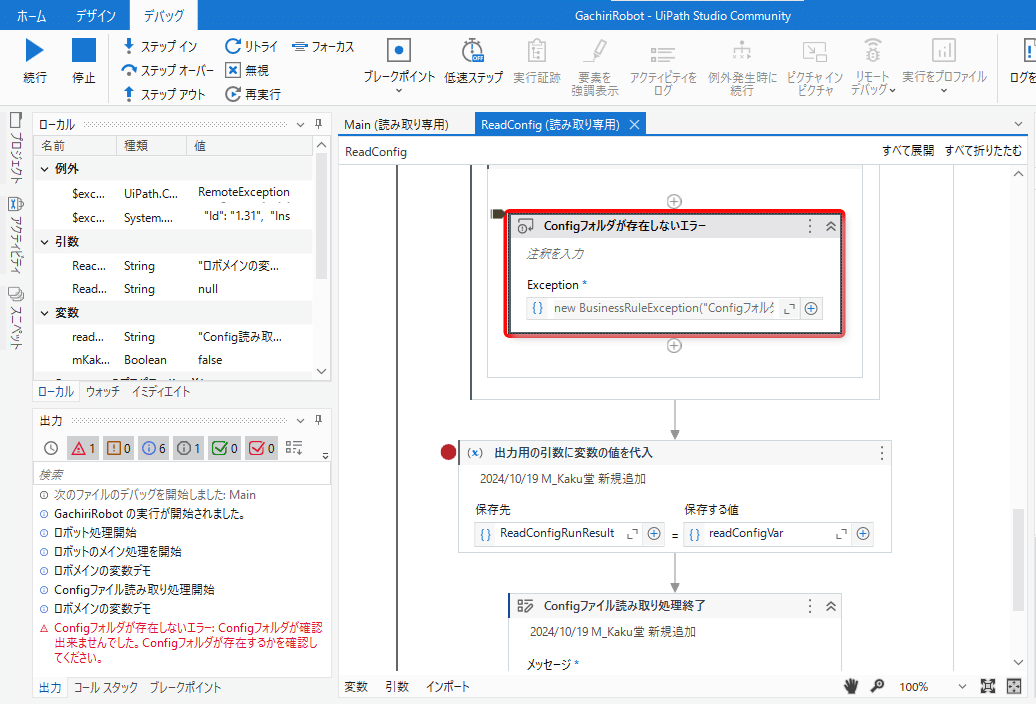The image size is (1036, 704).
Task: Toggle info messages filter showing 6
Action: pos(154,448)
